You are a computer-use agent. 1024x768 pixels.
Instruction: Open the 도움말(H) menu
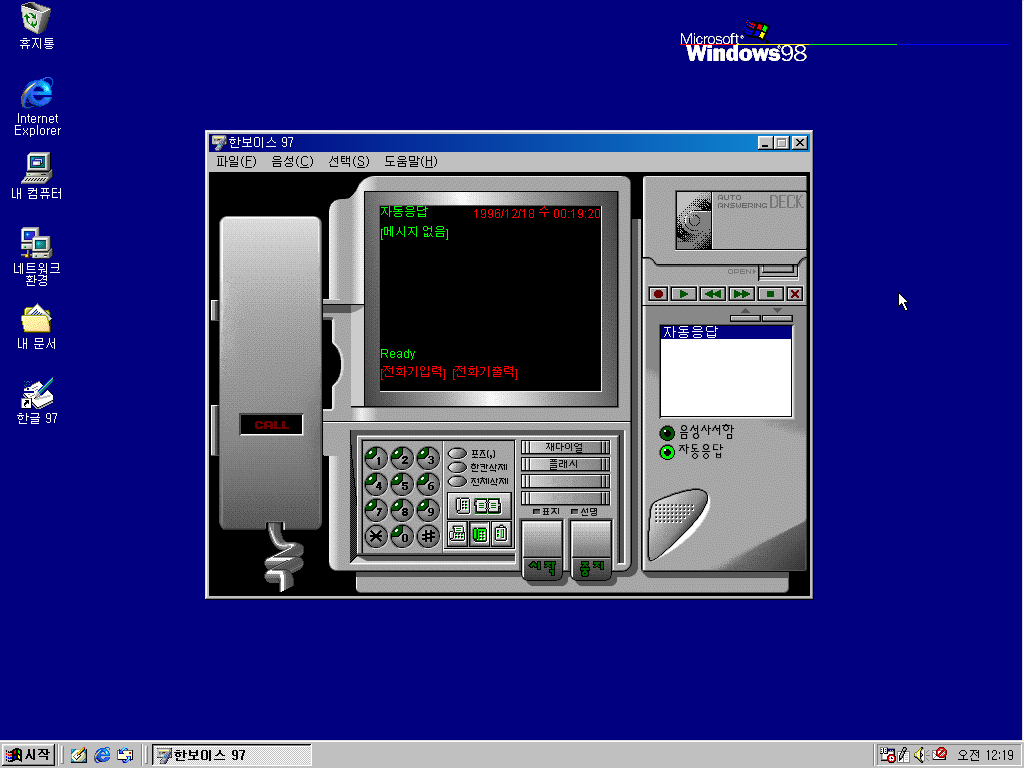(x=410, y=161)
